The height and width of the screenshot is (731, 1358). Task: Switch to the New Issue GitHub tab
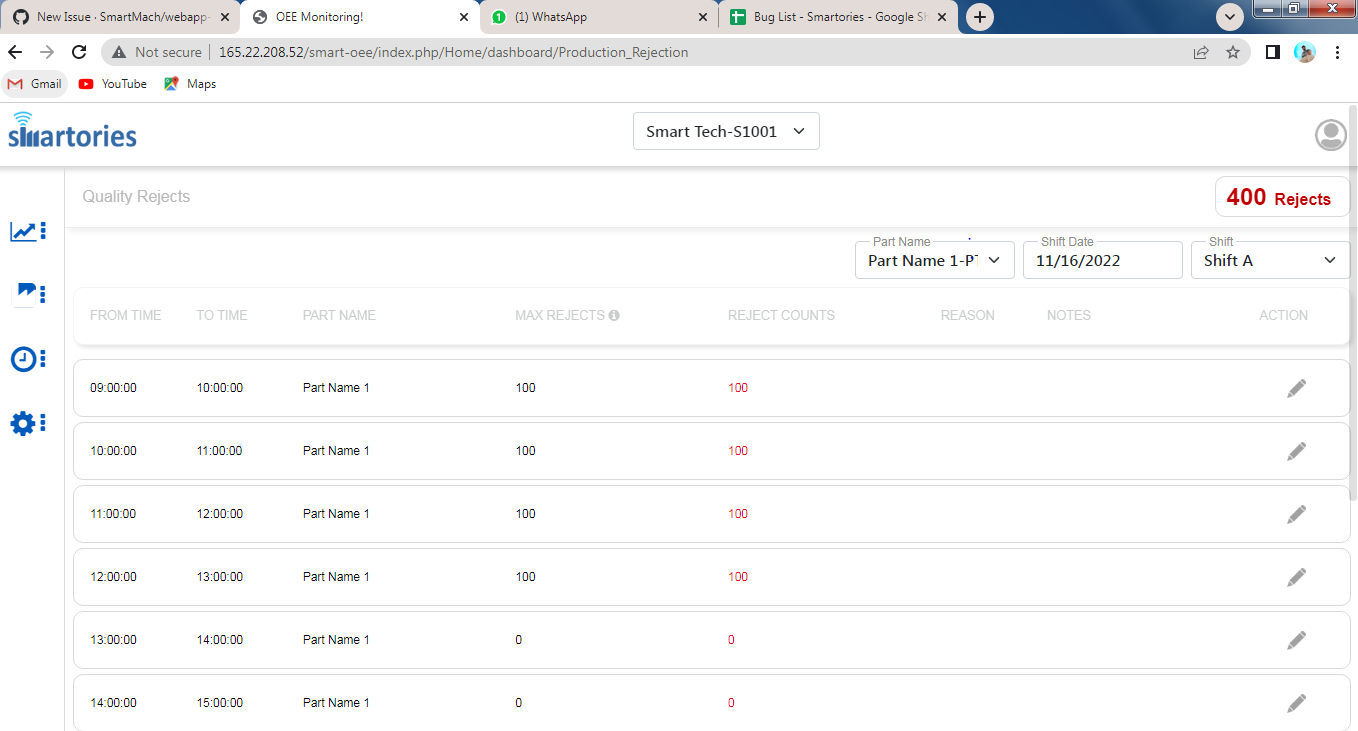(120, 17)
